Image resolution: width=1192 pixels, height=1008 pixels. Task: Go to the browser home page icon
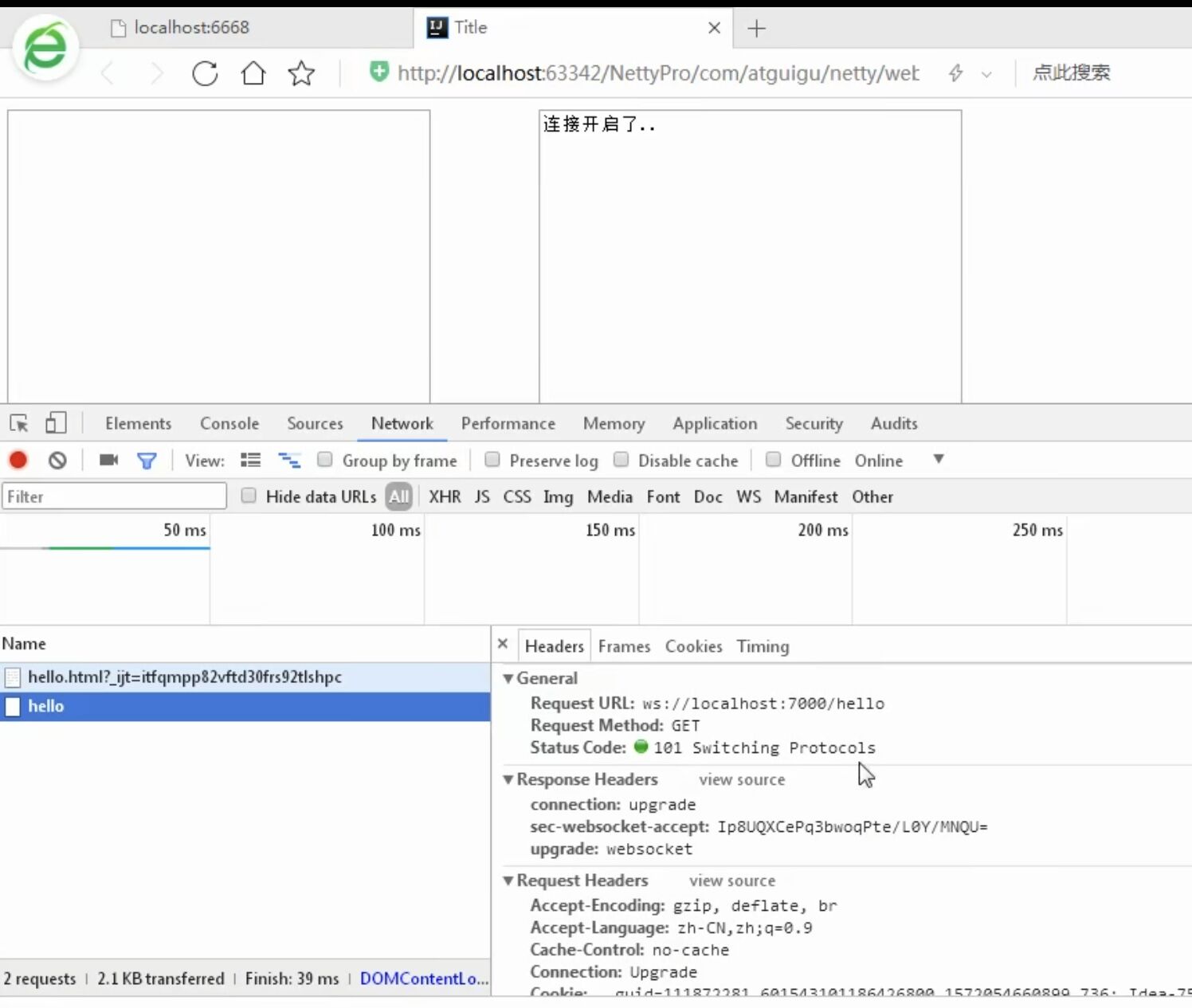253,73
